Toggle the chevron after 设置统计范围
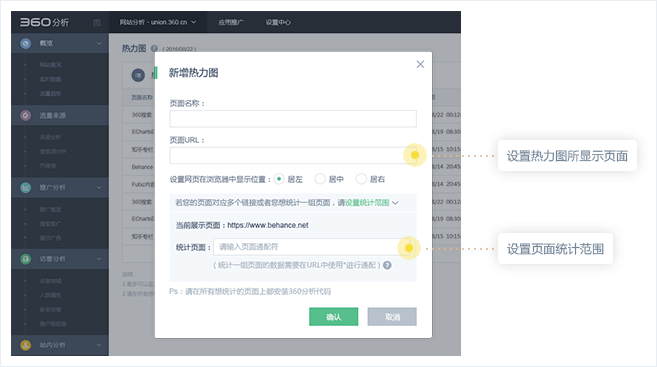Viewport: 657px width, 367px height. click(x=395, y=203)
